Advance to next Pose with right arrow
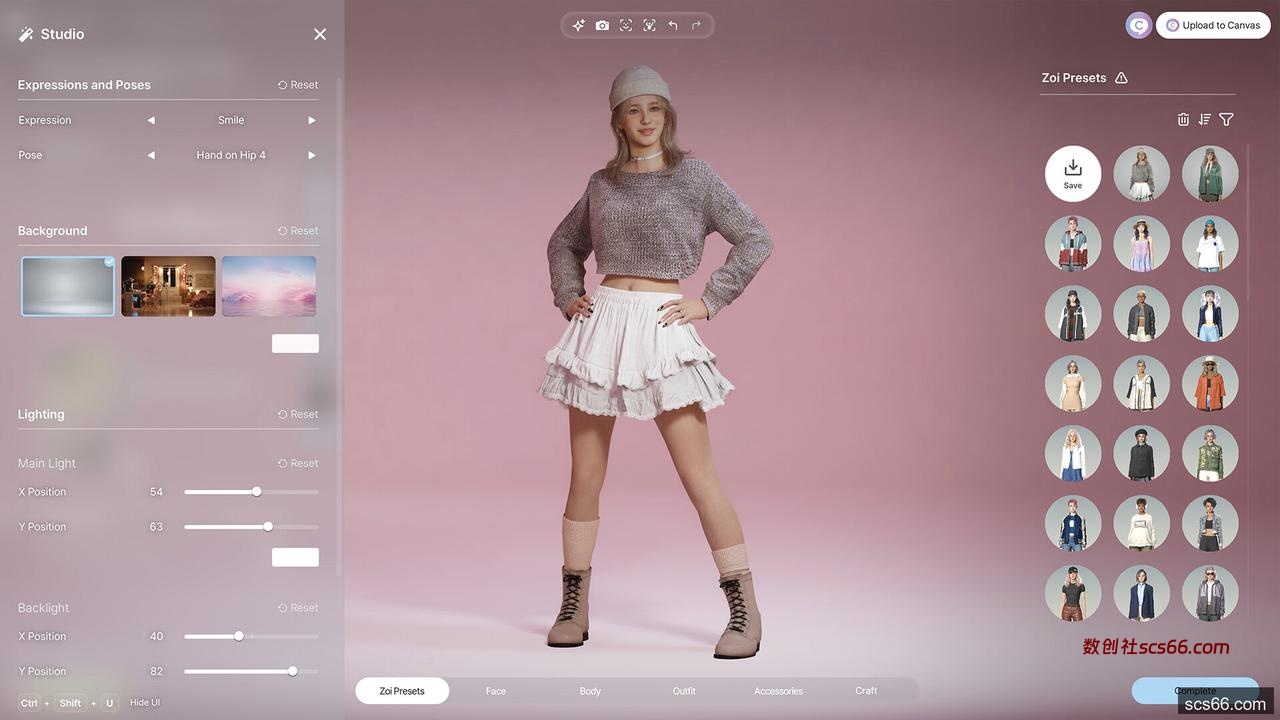The image size is (1280, 720). tap(312, 155)
